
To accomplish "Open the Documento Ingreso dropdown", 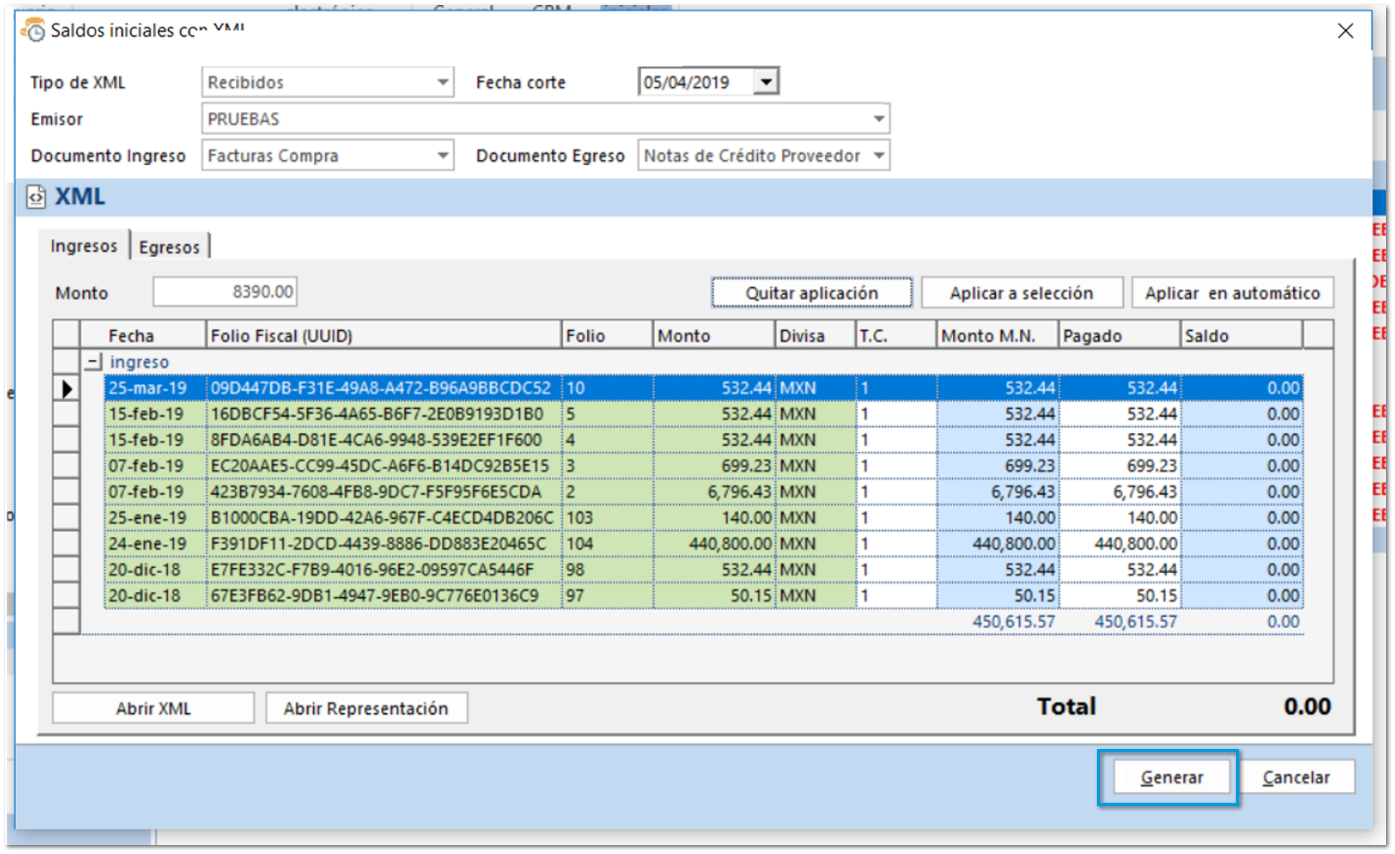I will point(443,156).
